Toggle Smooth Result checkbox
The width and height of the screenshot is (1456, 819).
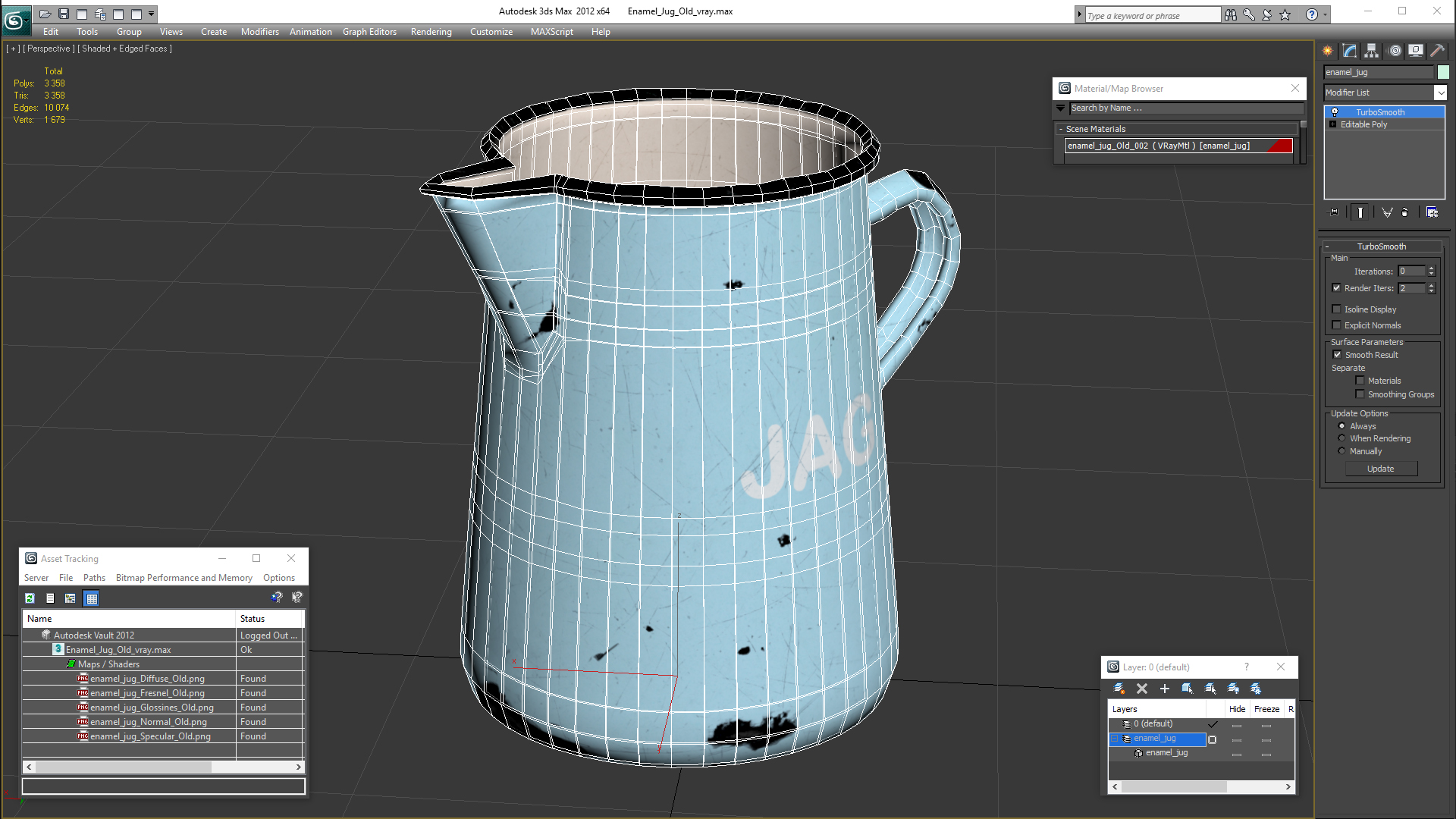click(1338, 355)
